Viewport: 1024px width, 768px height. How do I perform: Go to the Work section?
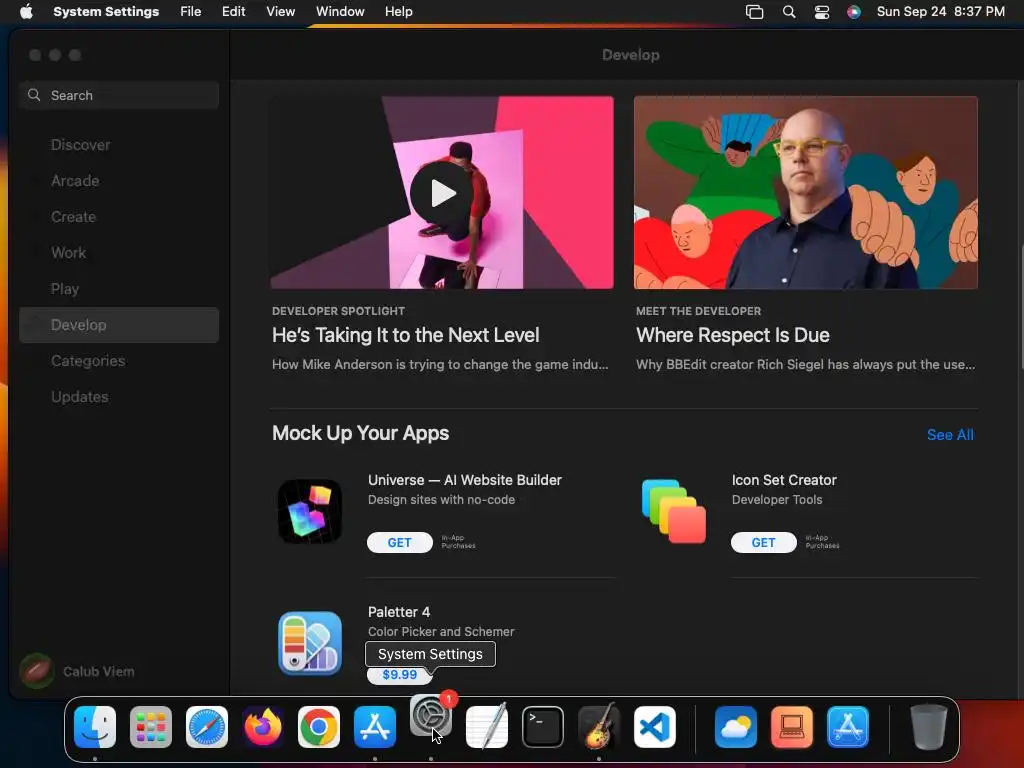click(x=119, y=253)
